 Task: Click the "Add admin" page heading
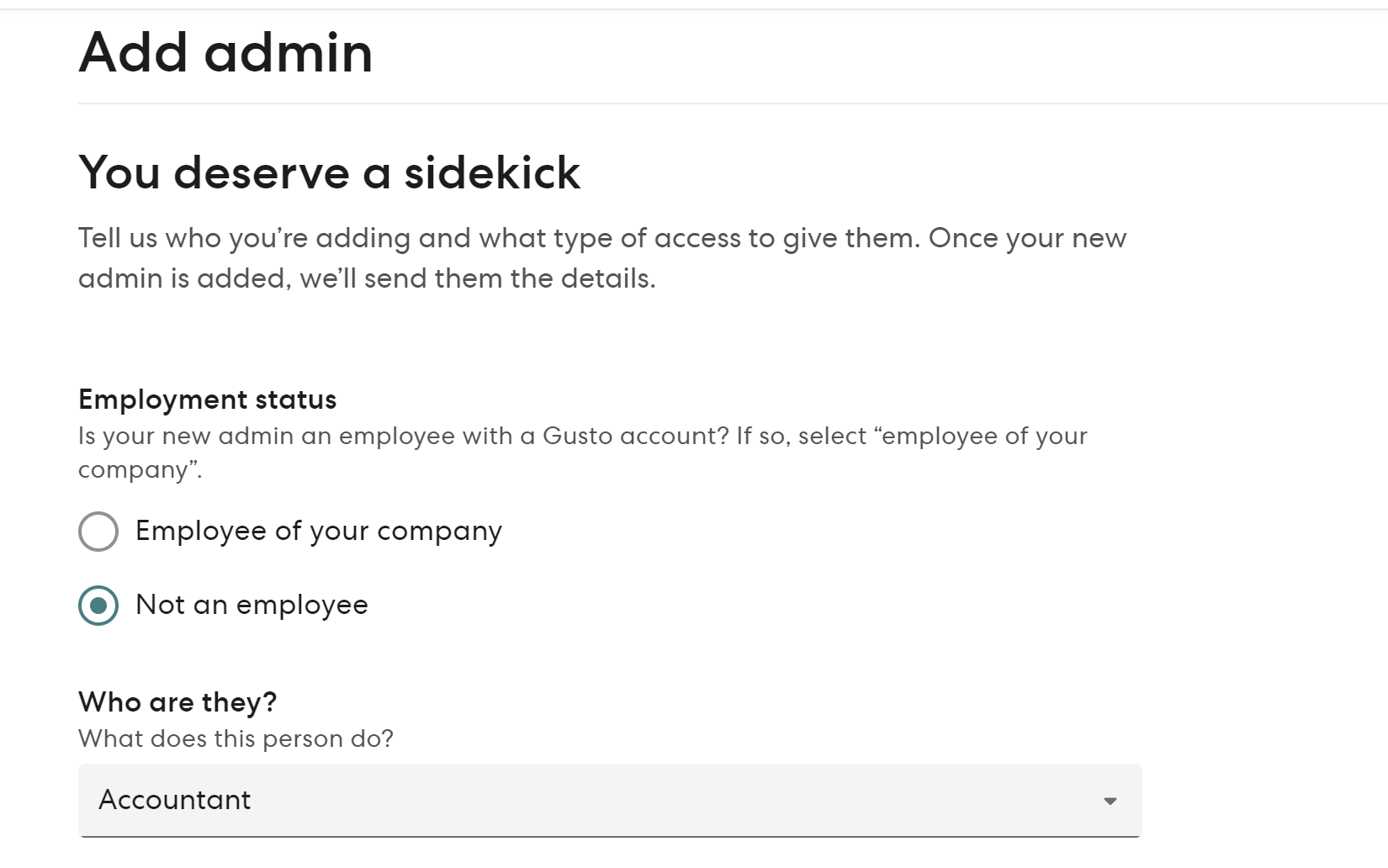click(x=225, y=53)
